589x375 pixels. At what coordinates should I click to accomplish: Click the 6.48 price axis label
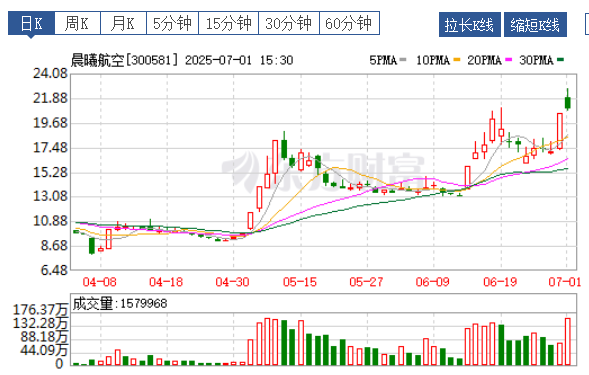coord(54,270)
